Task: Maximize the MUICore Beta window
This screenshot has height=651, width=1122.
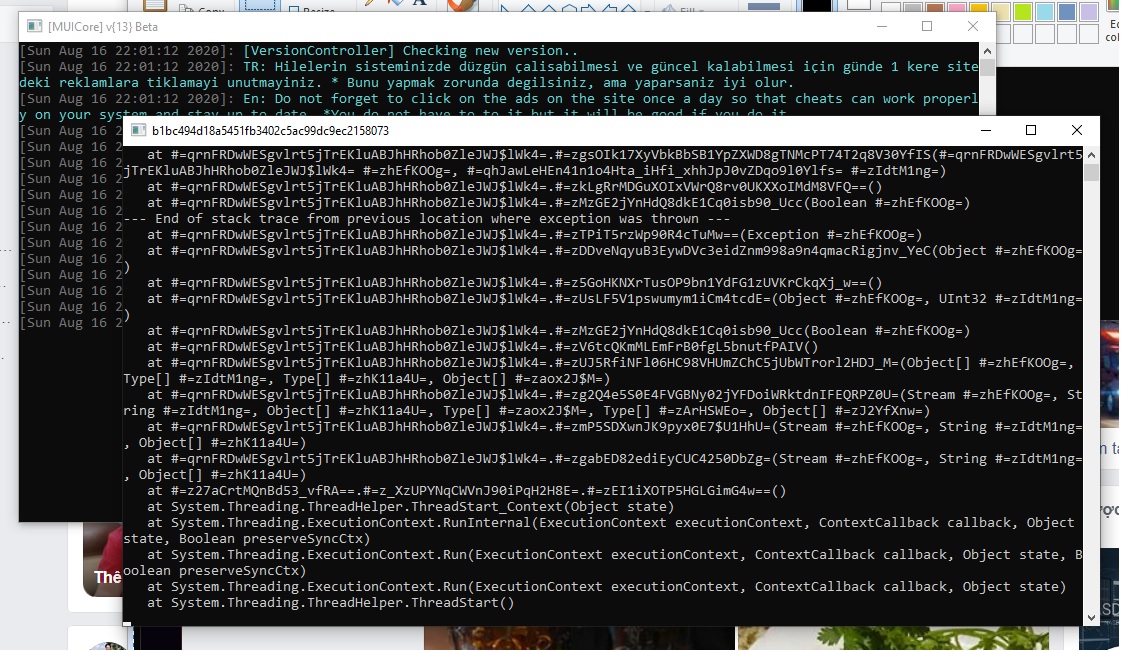Action: pos(927,26)
